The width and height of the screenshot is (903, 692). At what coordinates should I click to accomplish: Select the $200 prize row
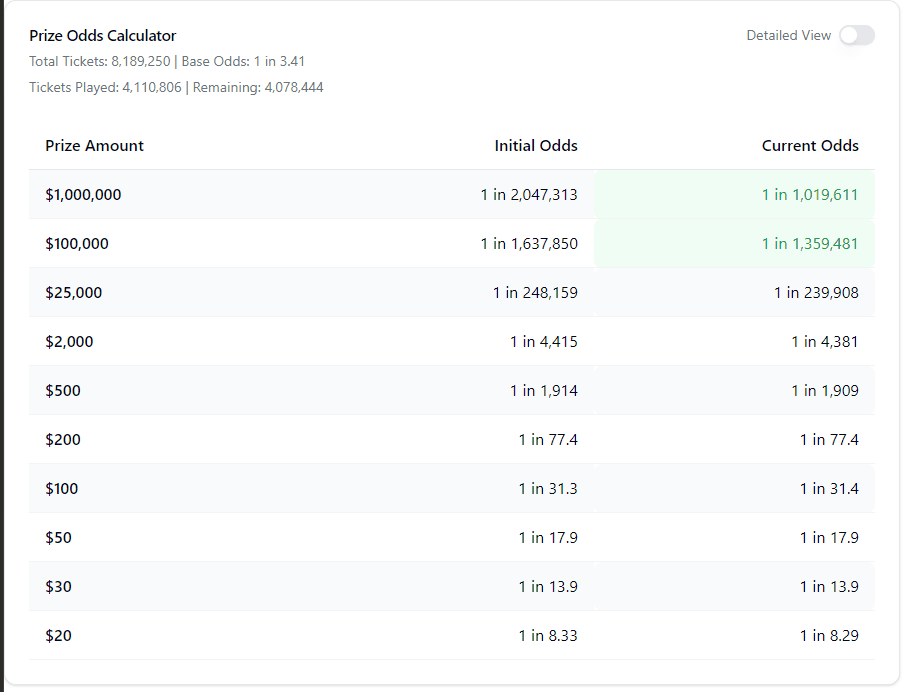tap(63, 439)
